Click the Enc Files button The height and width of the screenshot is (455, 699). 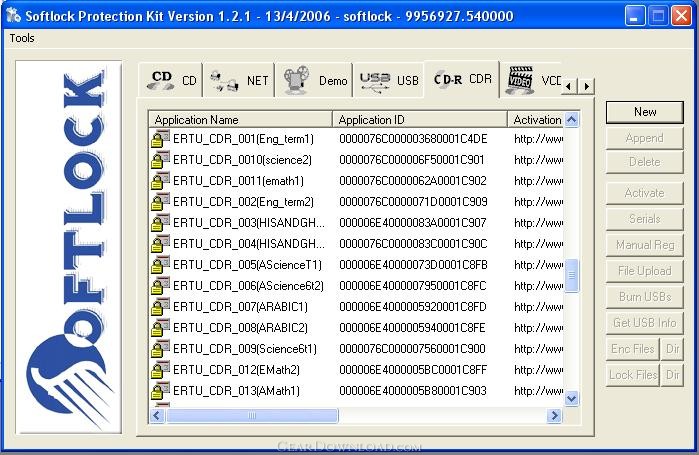[x=633, y=349]
